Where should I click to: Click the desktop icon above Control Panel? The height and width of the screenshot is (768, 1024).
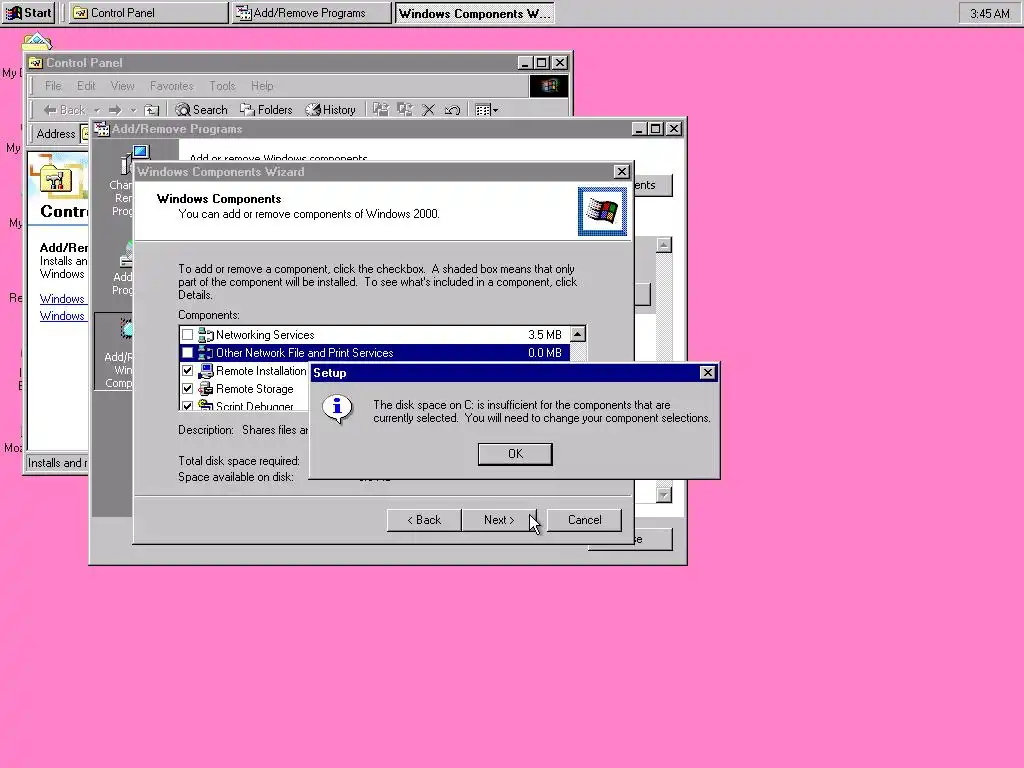point(37,40)
